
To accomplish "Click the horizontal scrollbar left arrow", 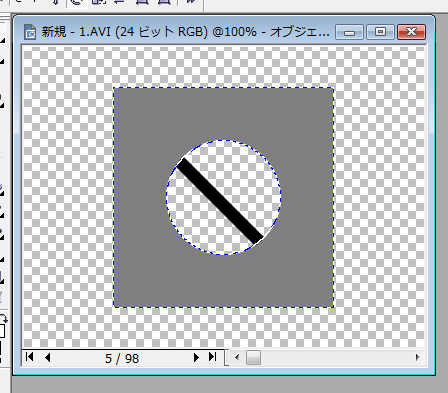I will click(x=237, y=358).
